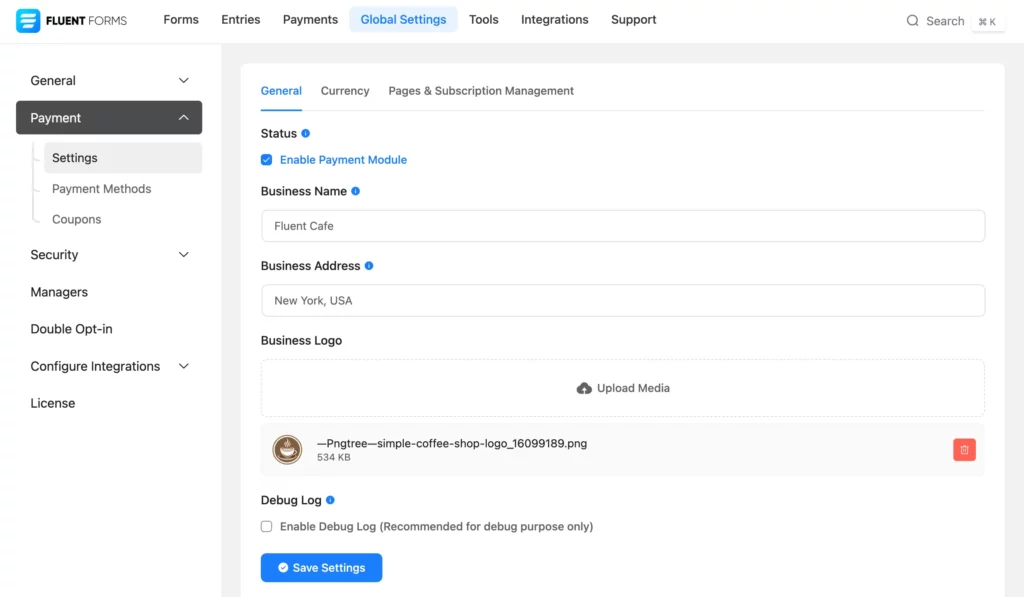Open the Entries menu
Screen dimensions: 1024x597
240,20
